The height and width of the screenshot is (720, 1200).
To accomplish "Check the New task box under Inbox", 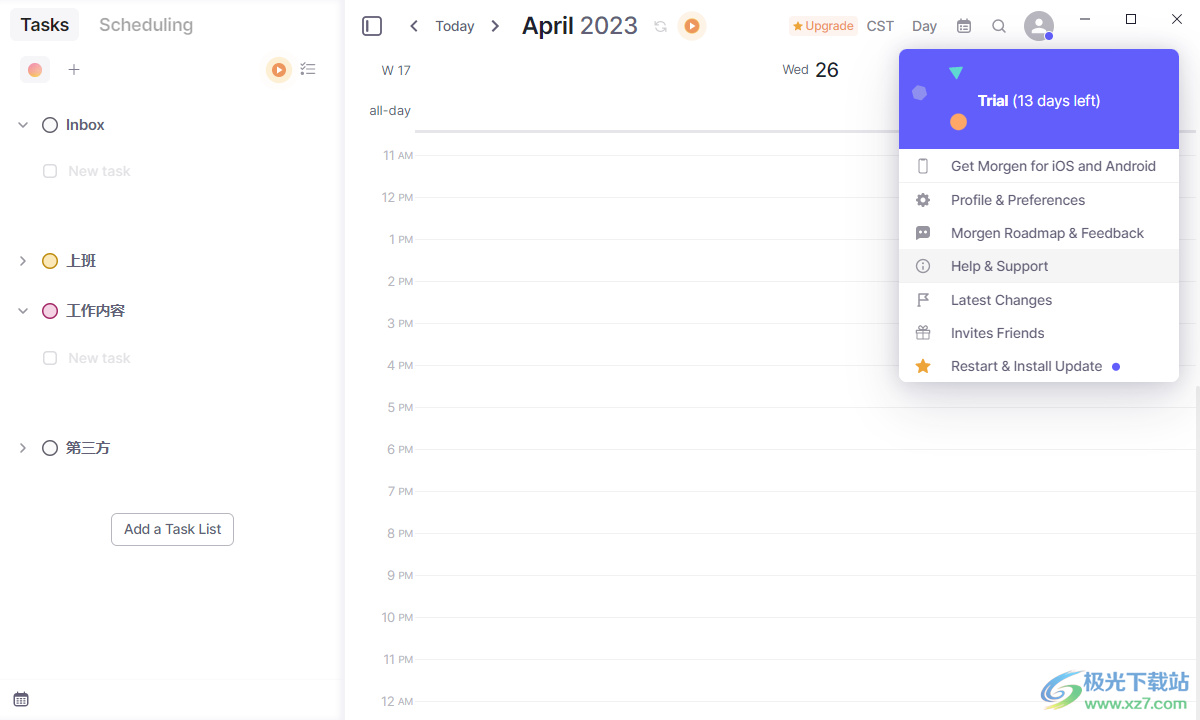I will coord(50,171).
